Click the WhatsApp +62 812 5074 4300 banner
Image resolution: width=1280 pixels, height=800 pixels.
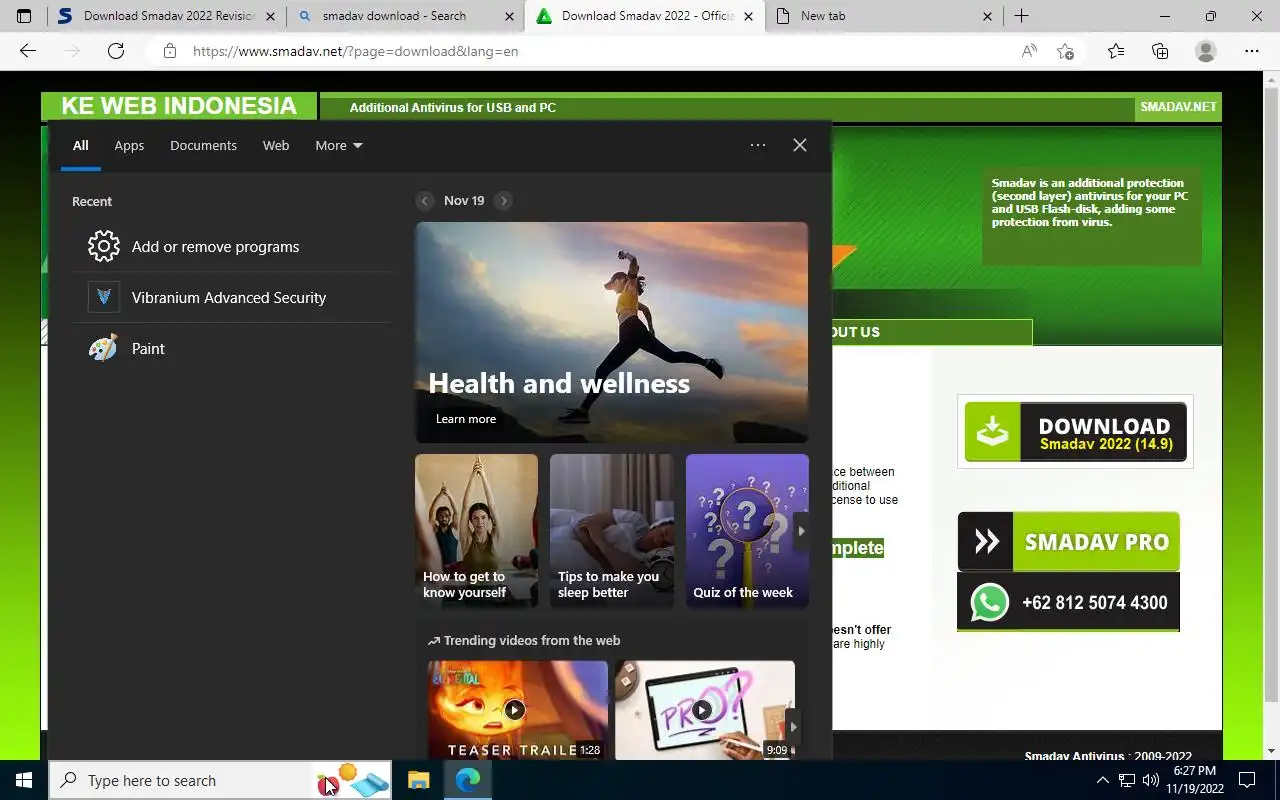click(1068, 602)
